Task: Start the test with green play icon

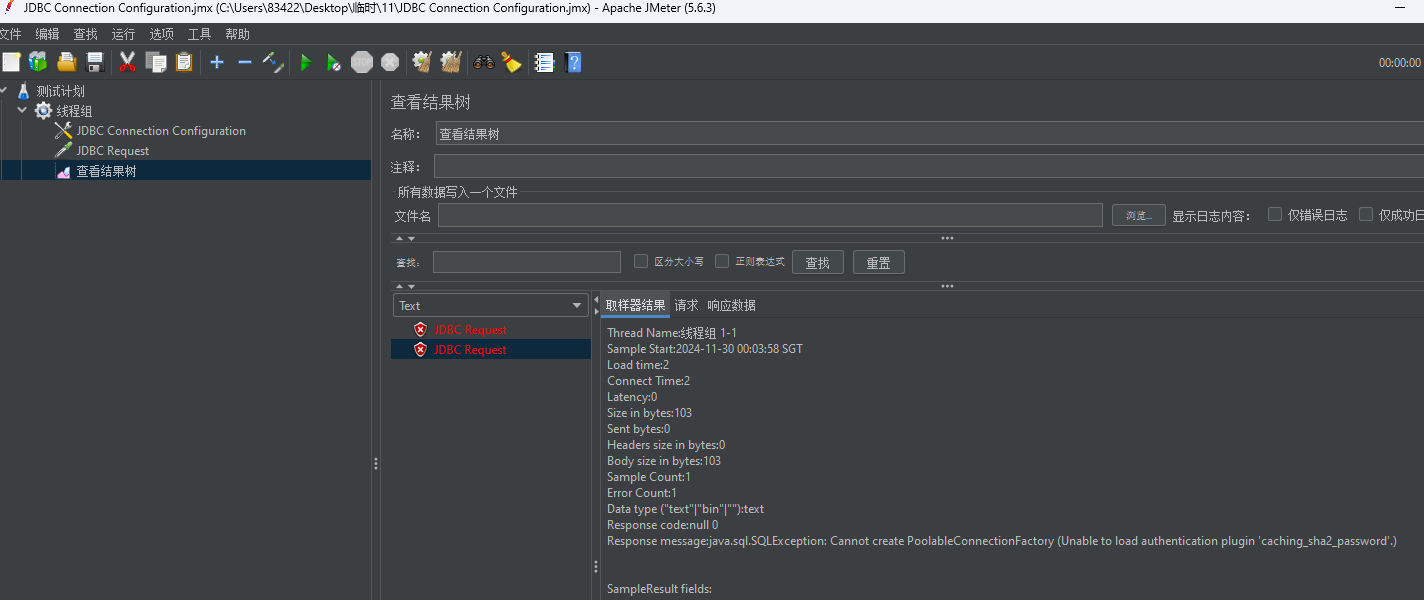Action: [306, 62]
